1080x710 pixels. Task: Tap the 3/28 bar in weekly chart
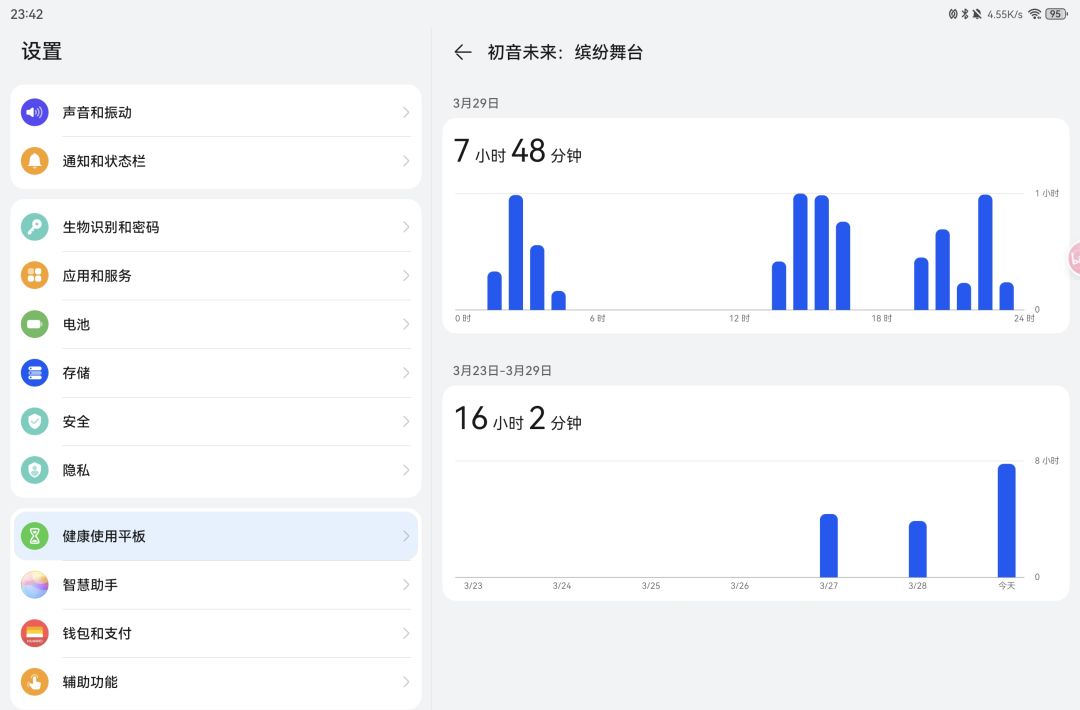pyautogui.click(x=917, y=549)
